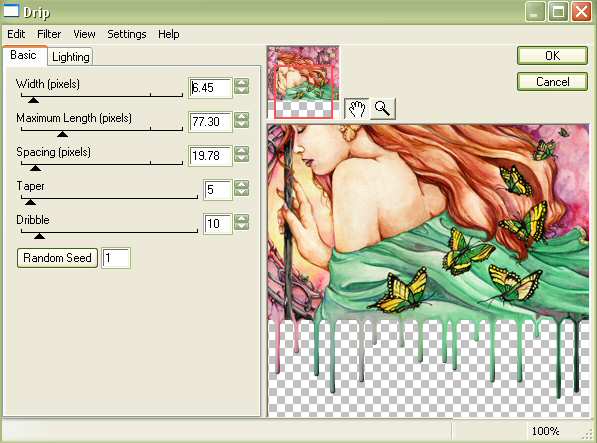Increase Width value with up spinner
The width and height of the screenshot is (597, 443).
coord(241,82)
